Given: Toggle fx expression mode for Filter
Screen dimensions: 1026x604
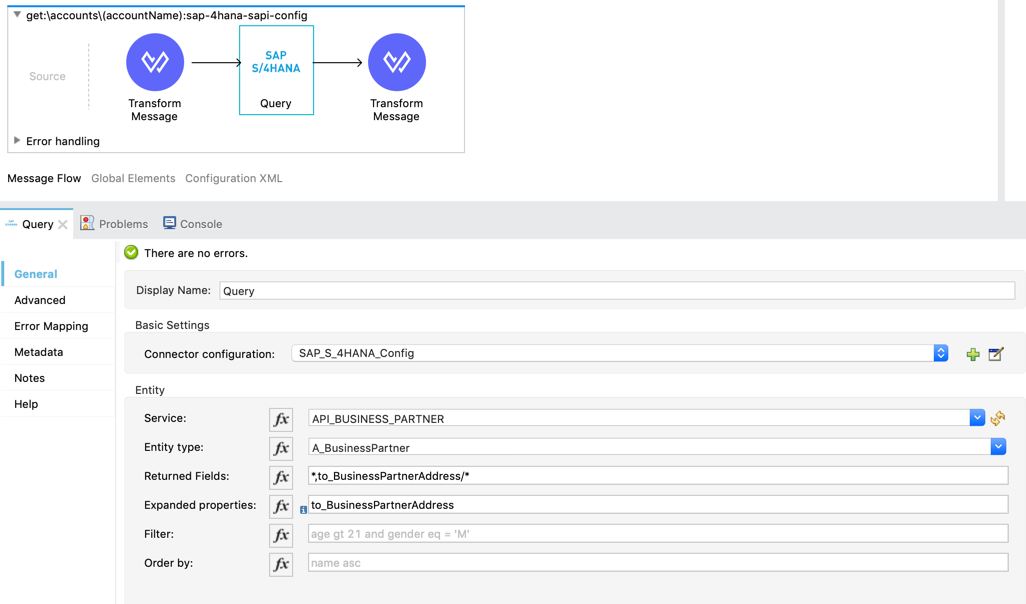Looking at the screenshot, I should (x=281, y=535).
